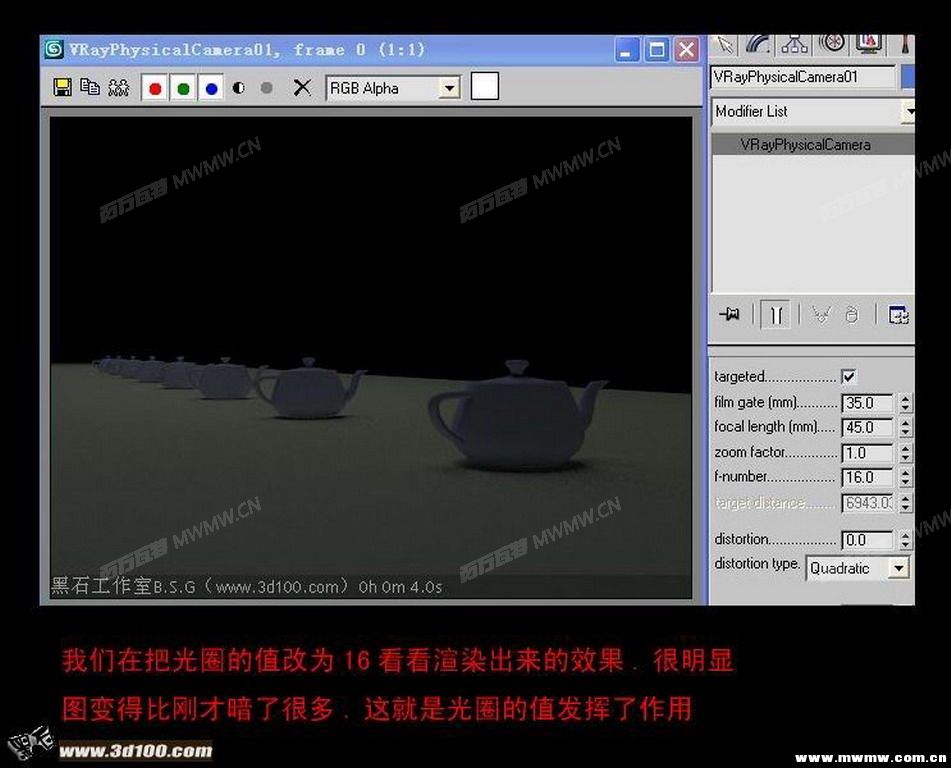
Task: Adjust the focal length spinner arrows
Action: click(905, 427)
